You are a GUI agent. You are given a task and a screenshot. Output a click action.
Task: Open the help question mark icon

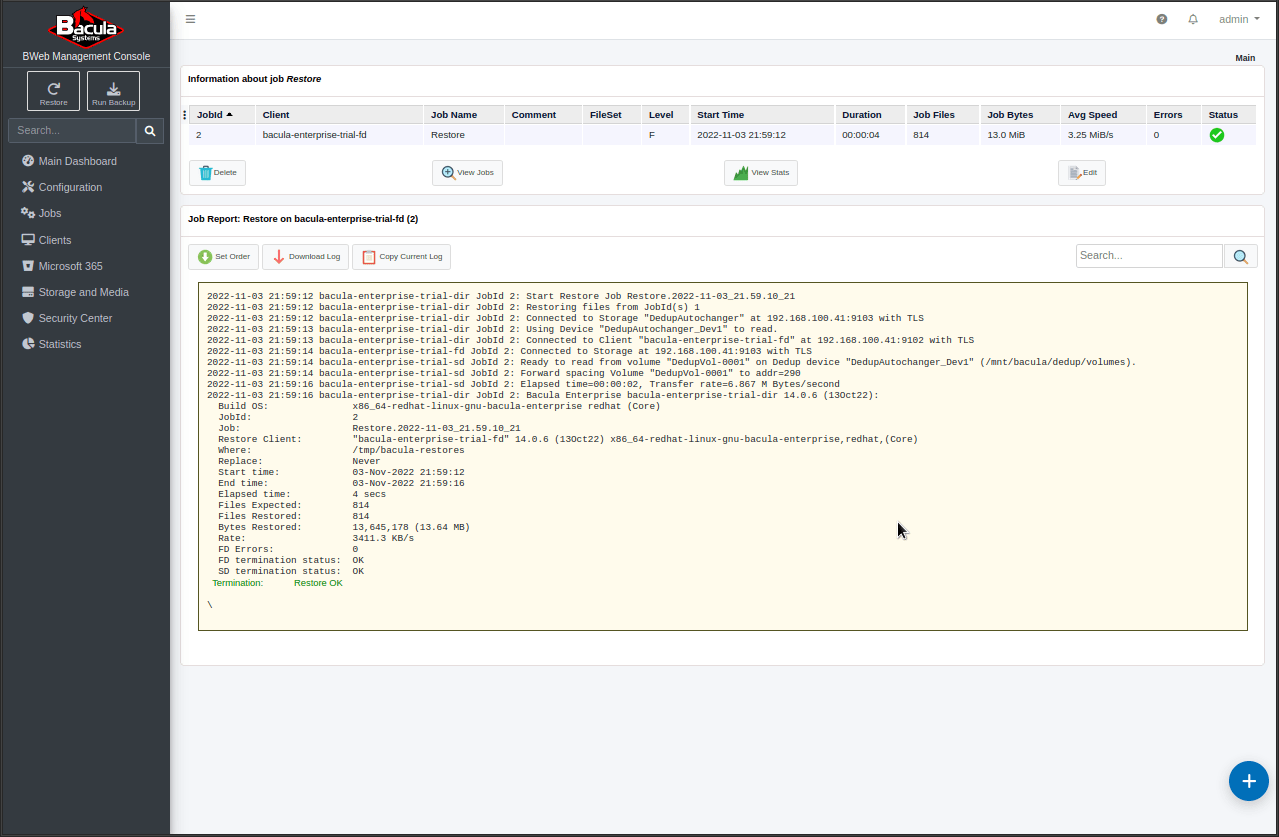point(1162,19)
